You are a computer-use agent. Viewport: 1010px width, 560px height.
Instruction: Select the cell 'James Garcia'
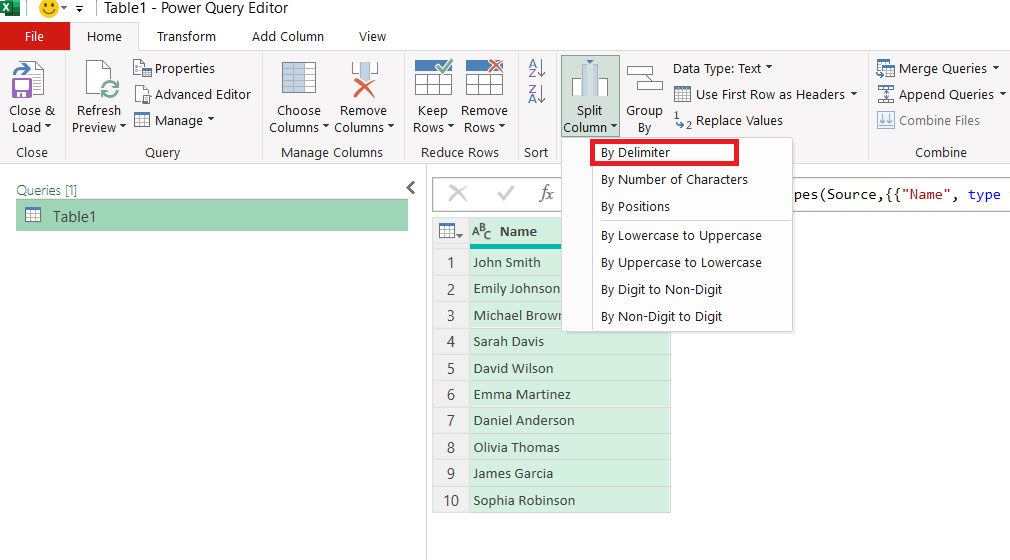[x=569, y=474]
